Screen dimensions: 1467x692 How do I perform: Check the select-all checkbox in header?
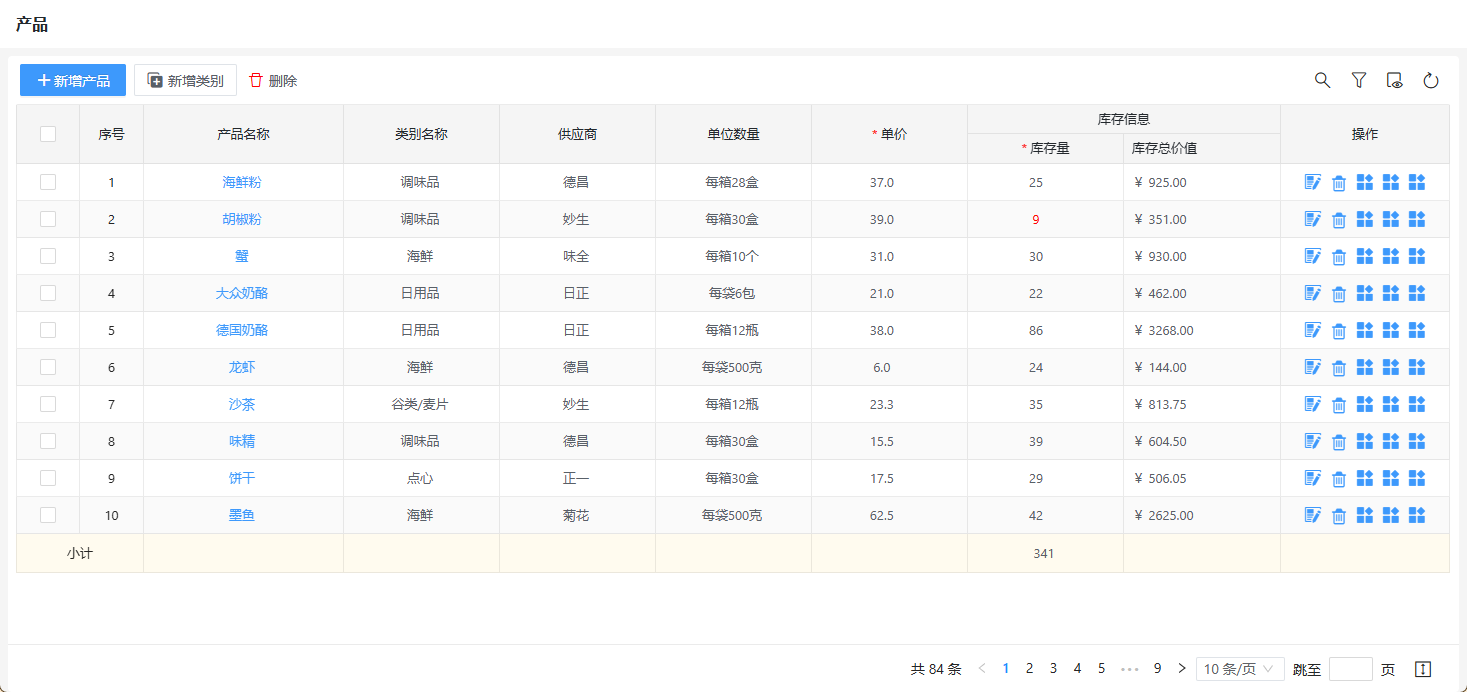pyautogui.click(x=48, y=134)
